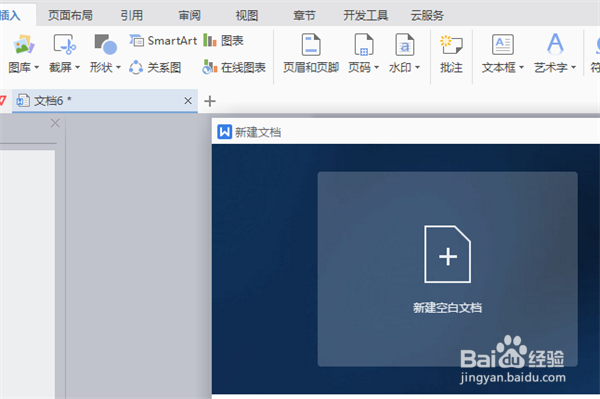The width and height of the screenshot is (600, 399).
Task: Switch to the 章节 ribbon tab
Action: tap(304, 15)
